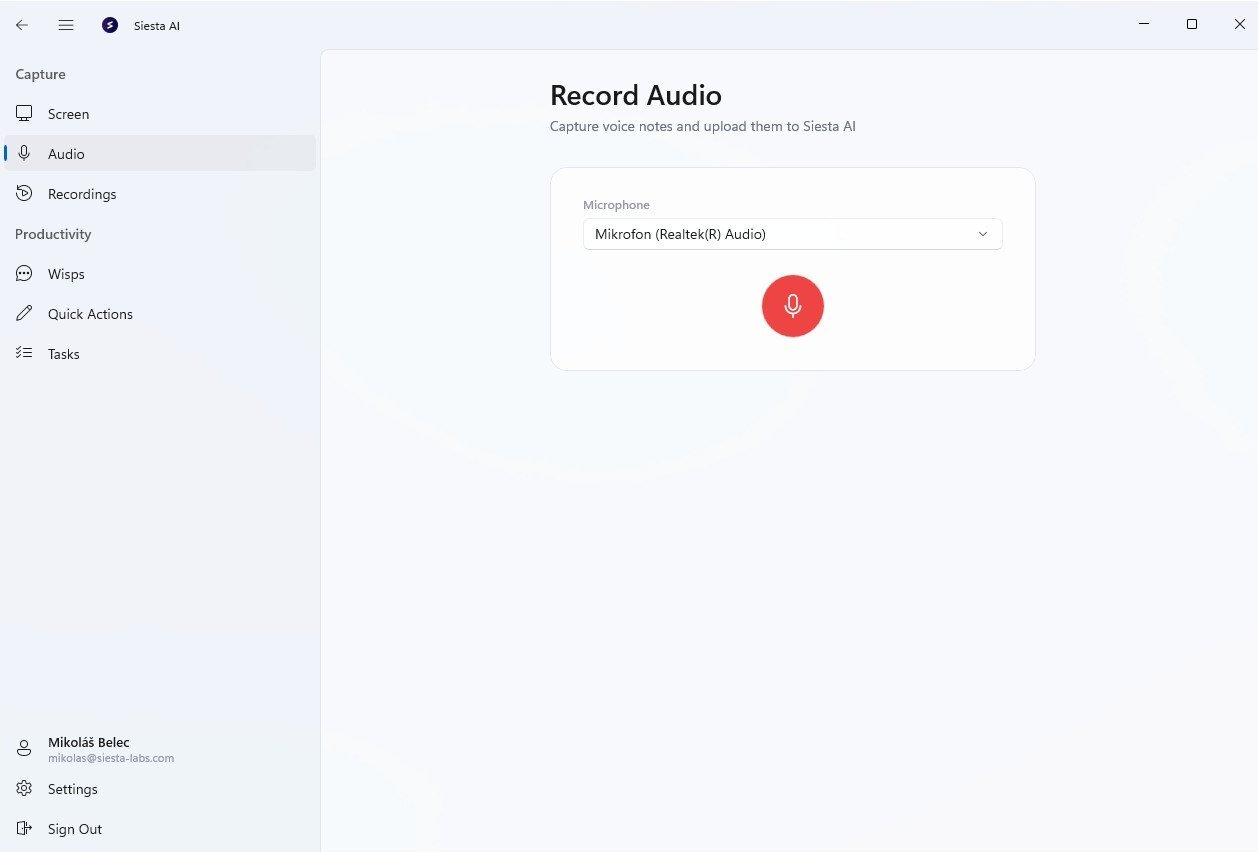Open Mikoláš Belec profile entry
The image size is (1258, 852).
coord(160,749)
